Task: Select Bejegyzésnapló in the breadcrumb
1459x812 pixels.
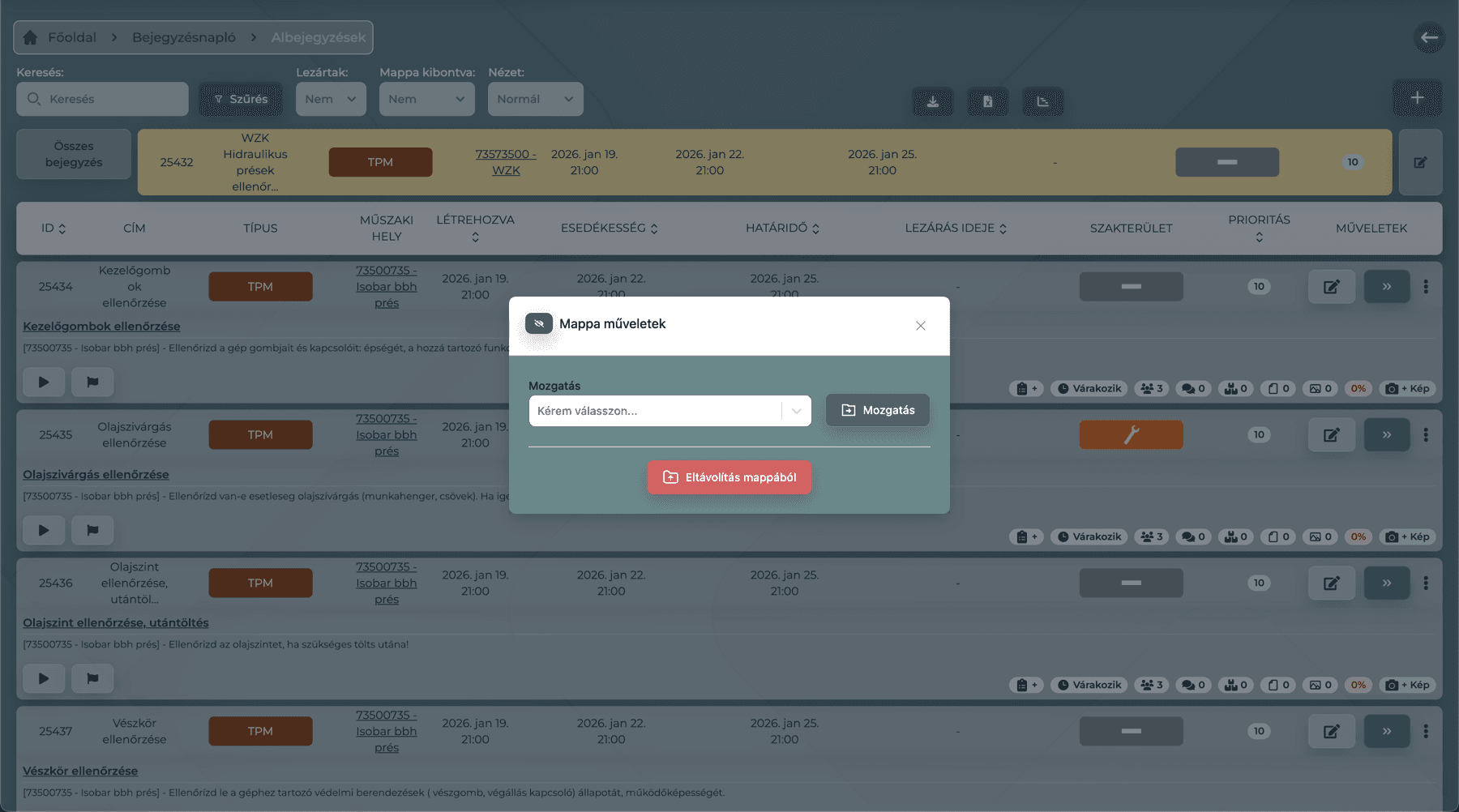Action: coord(183,37)
